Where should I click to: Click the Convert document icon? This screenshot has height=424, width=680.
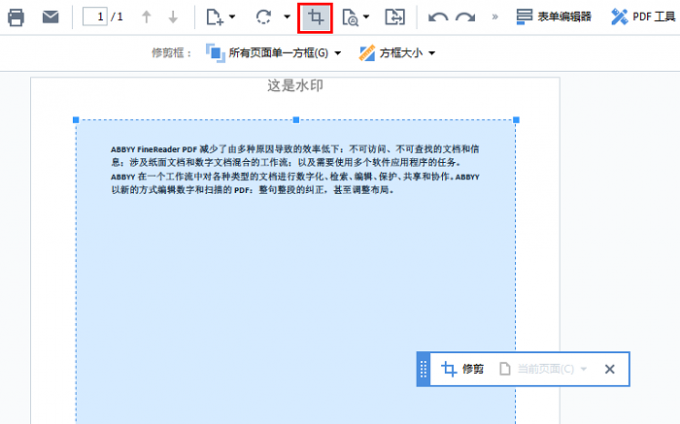(395, 17)
